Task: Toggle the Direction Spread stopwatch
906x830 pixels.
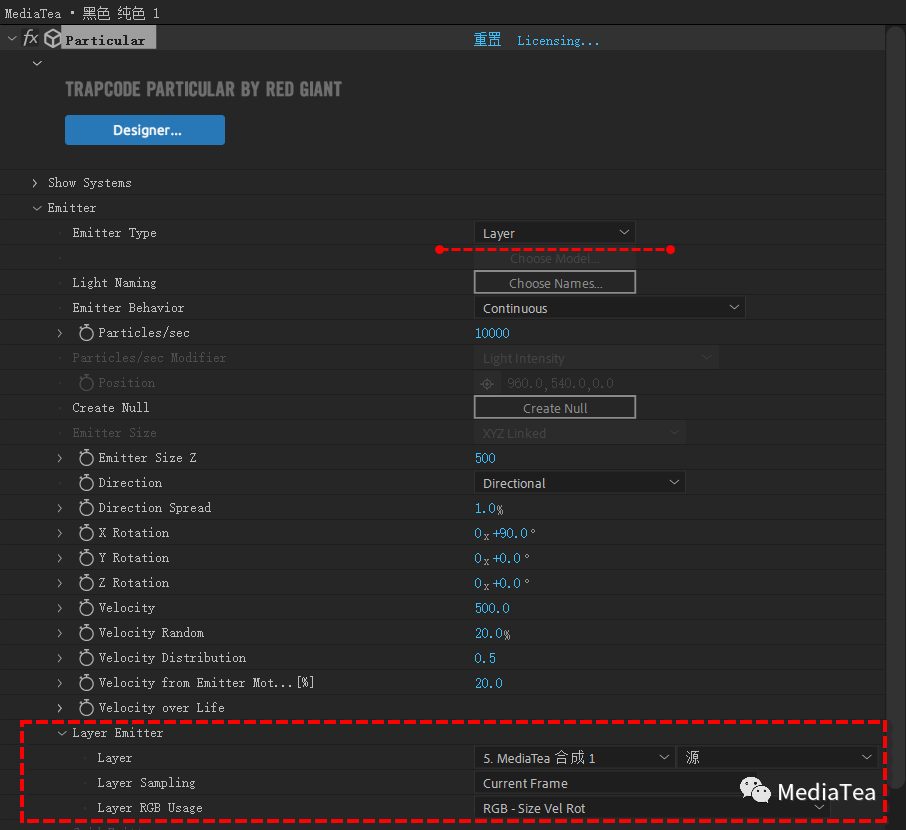Action: pyautogui.click(x=86, y=508)
